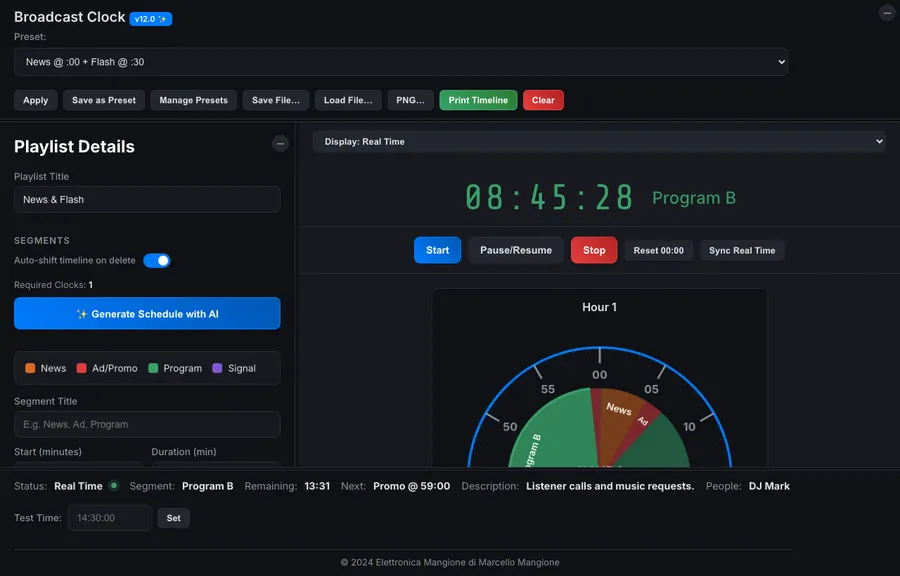Collapse the top header panel
The image size is (900, 576).
pyautogui.click(x=887, y=13)
